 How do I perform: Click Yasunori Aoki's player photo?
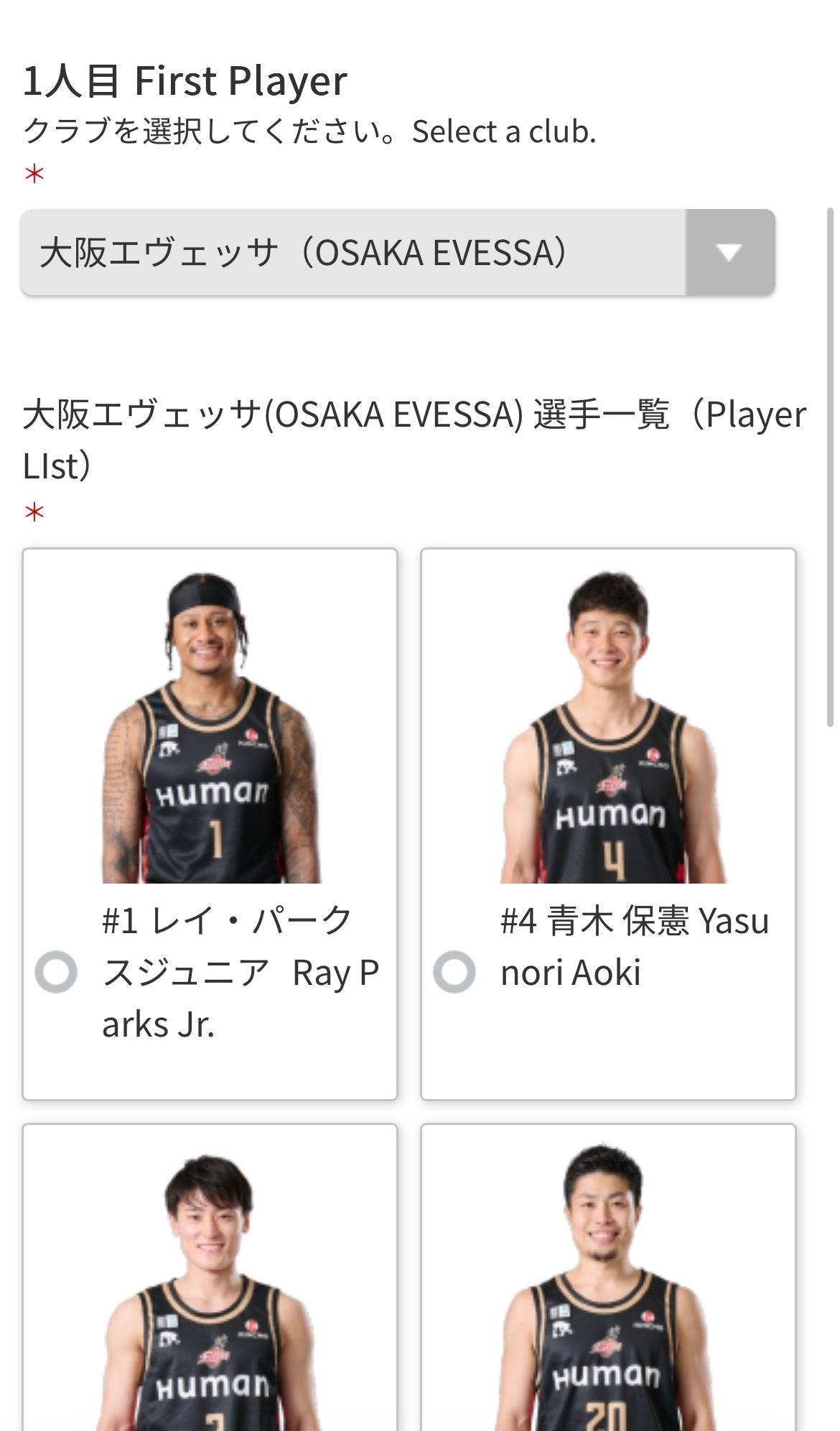(x=609, y=727)
